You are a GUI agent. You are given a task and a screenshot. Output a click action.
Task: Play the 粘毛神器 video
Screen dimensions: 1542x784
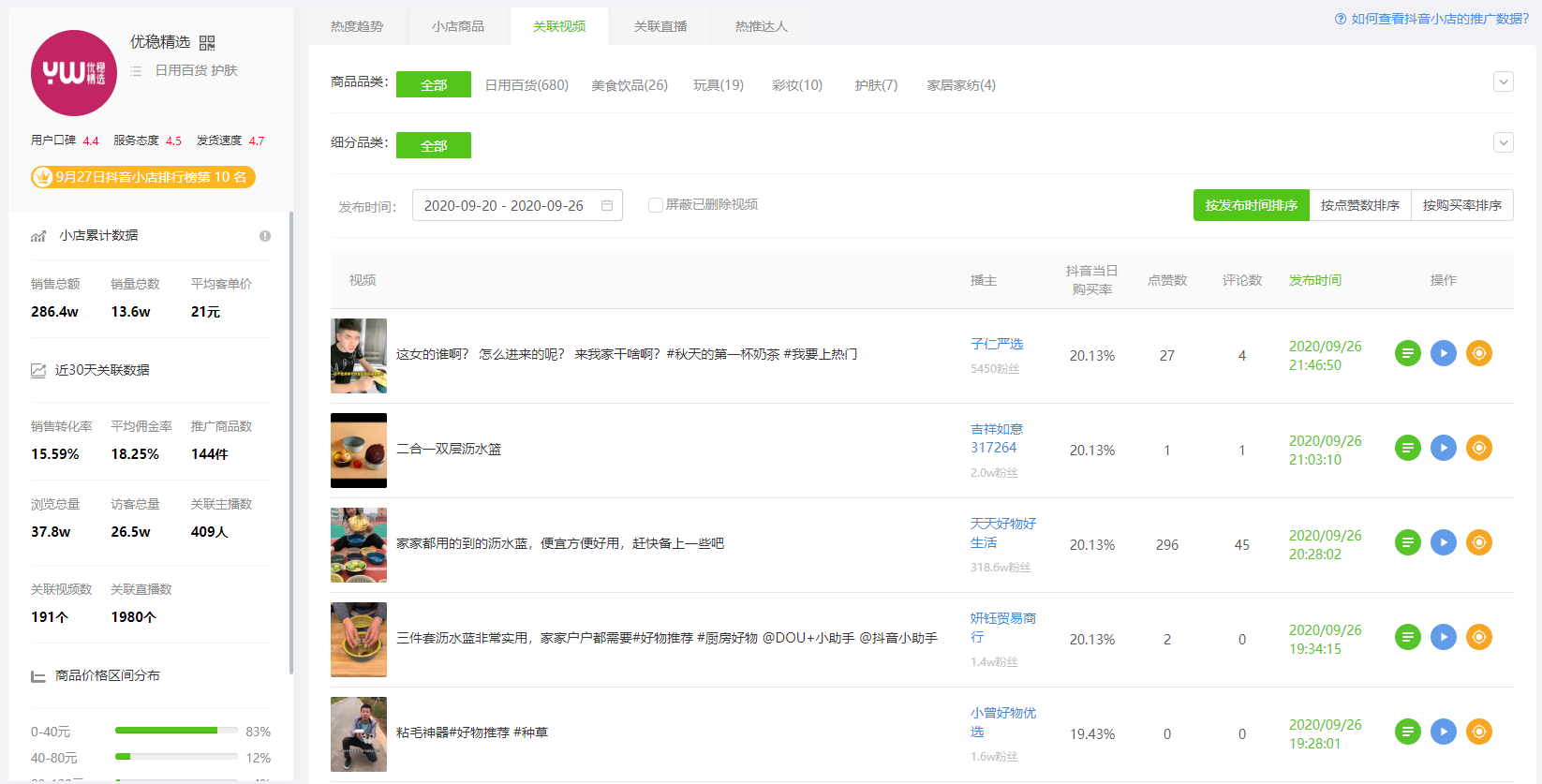[1444, 732]
